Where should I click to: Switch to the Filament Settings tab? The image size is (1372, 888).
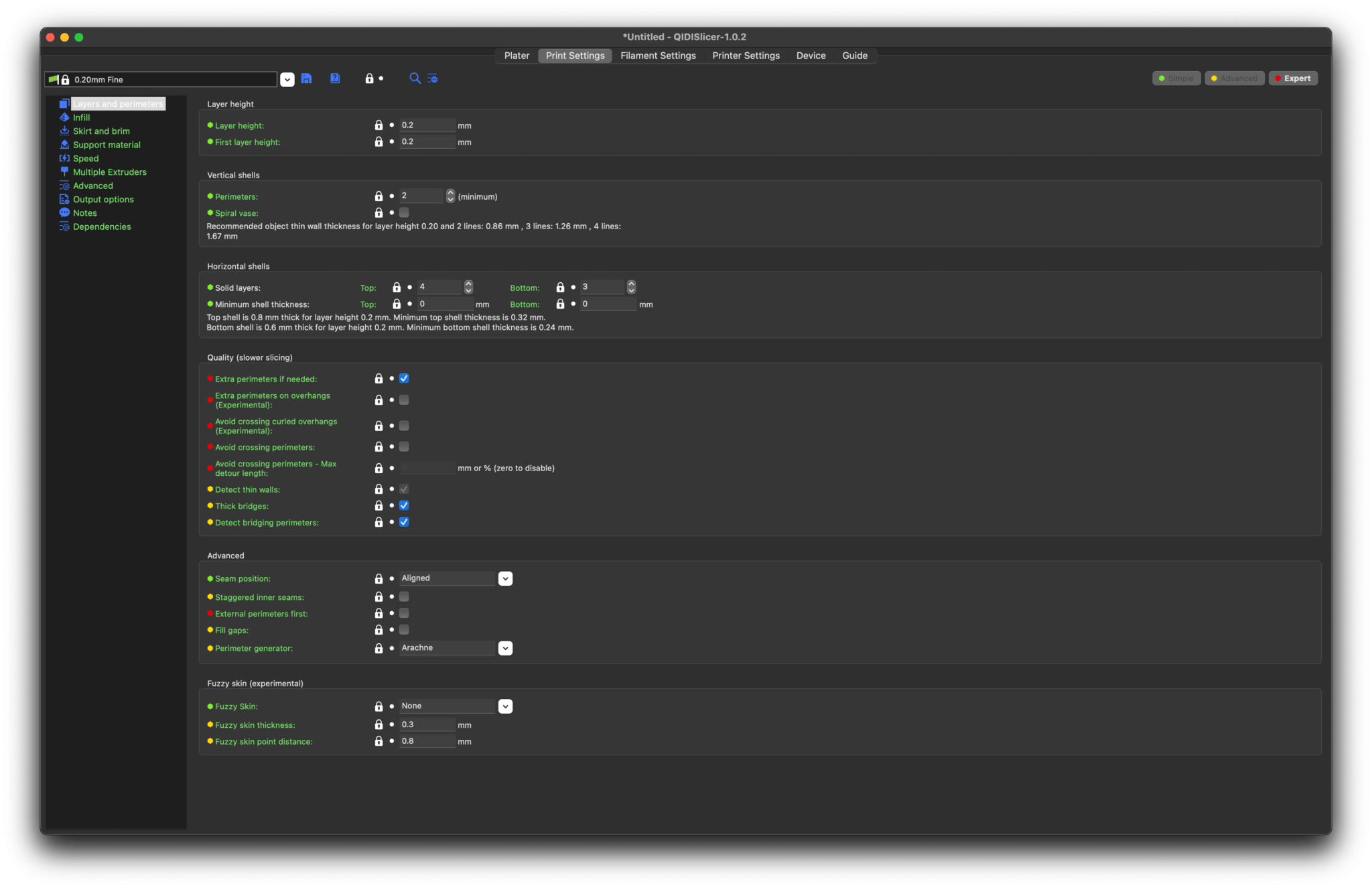coord(658,56)
